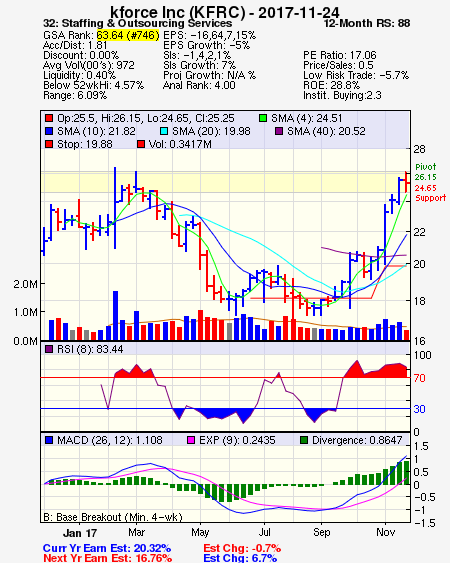Click the Base Breakout footnote text
450x563 pixels.
coord(113,517)
